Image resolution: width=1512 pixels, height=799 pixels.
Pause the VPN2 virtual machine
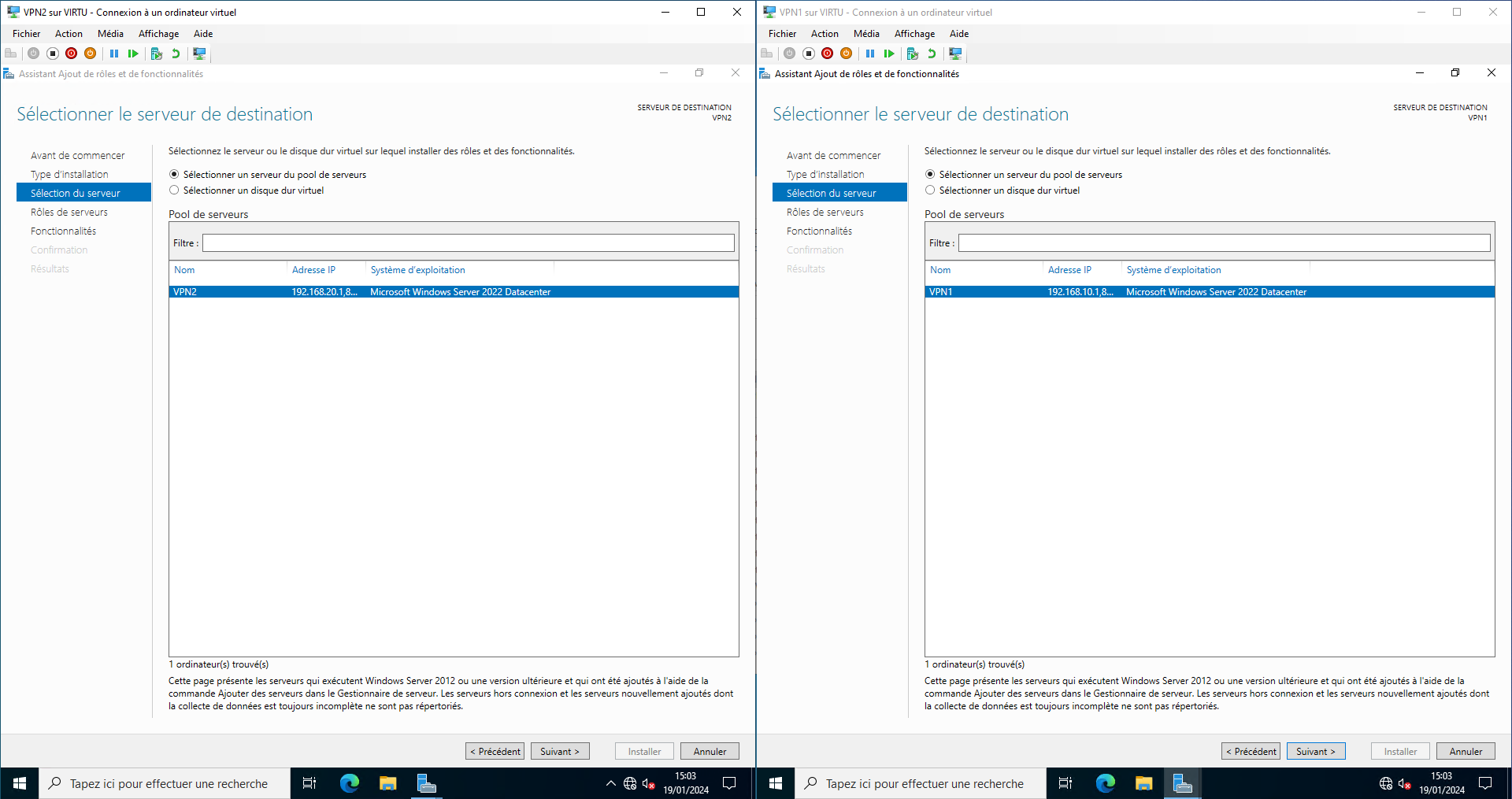[x=114, y=54]
